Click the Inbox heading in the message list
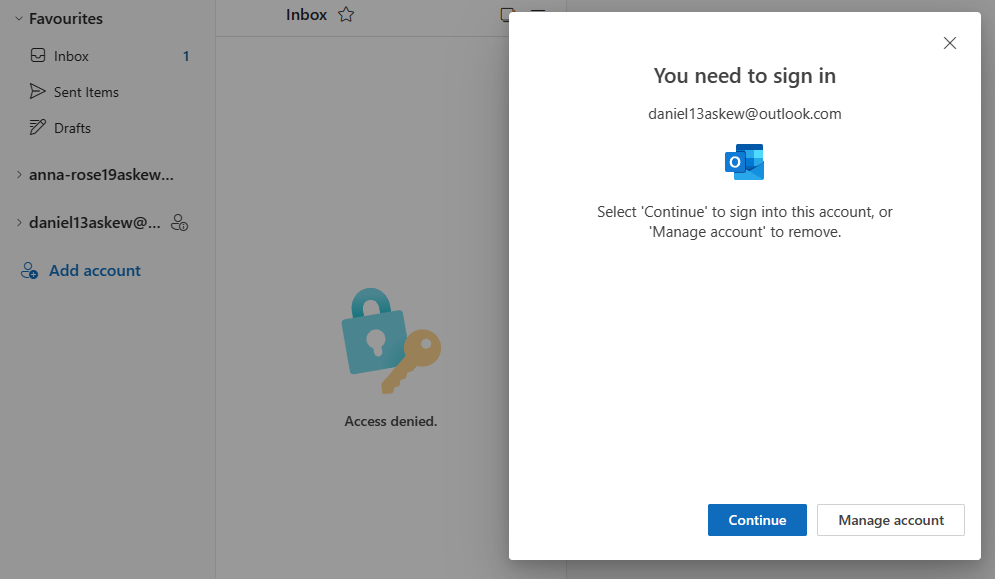 point(306,15)
